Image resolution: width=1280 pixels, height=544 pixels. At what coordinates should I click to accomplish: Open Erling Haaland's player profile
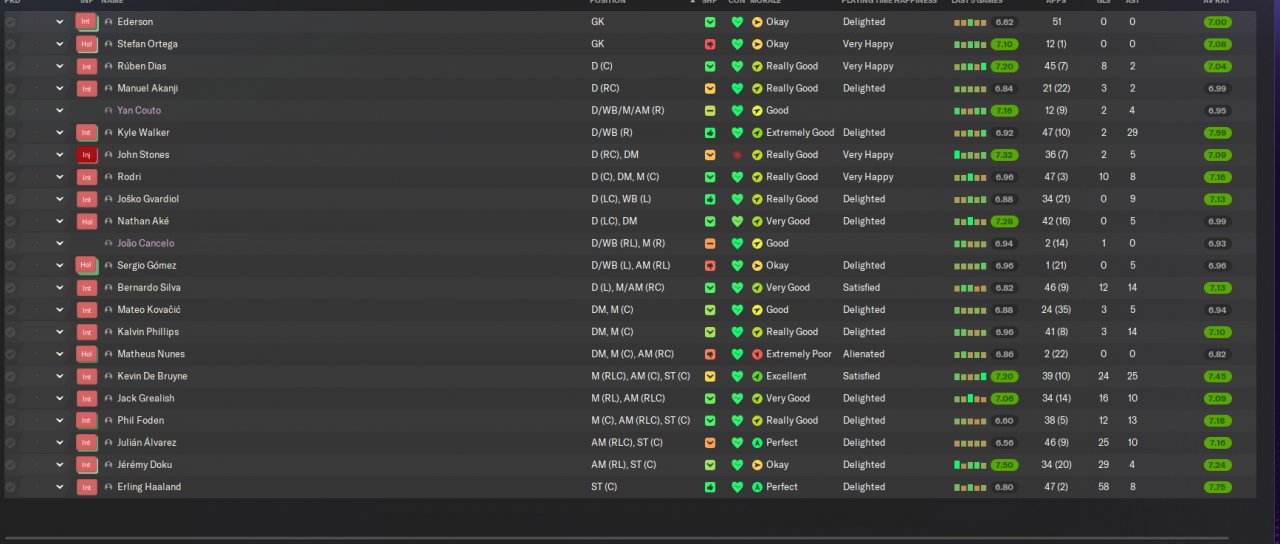149,487
